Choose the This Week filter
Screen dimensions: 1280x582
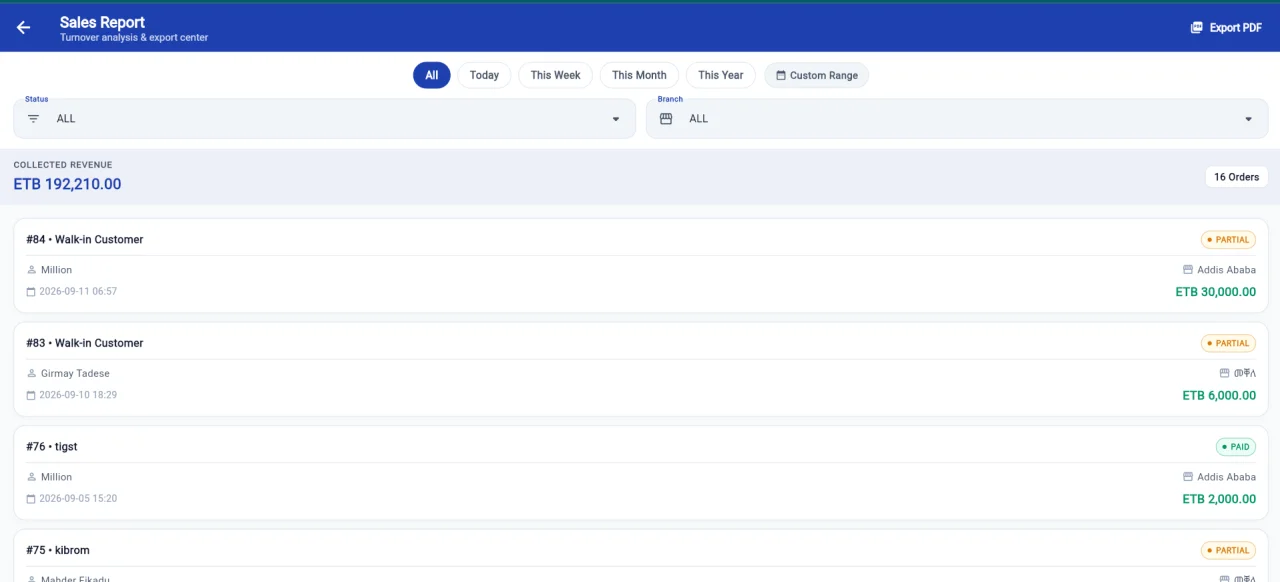coord(555,75)
